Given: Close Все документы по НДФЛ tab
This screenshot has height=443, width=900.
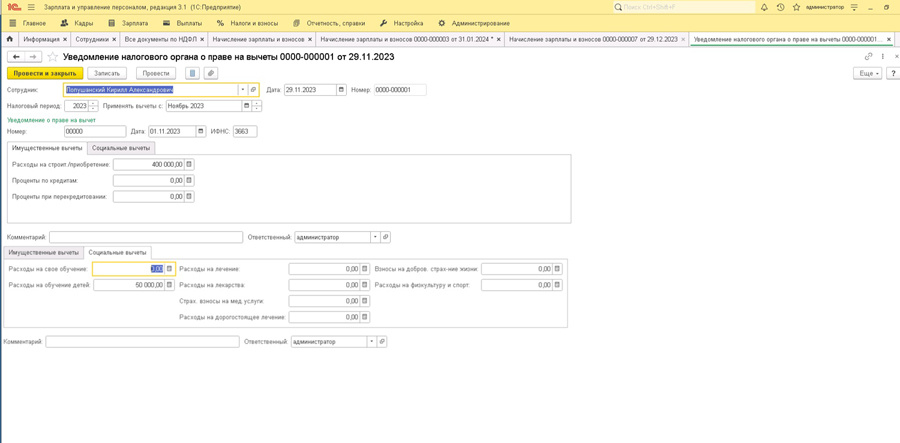Looking at the screenshot, I should pyautogui.click(x=201, y=39).
